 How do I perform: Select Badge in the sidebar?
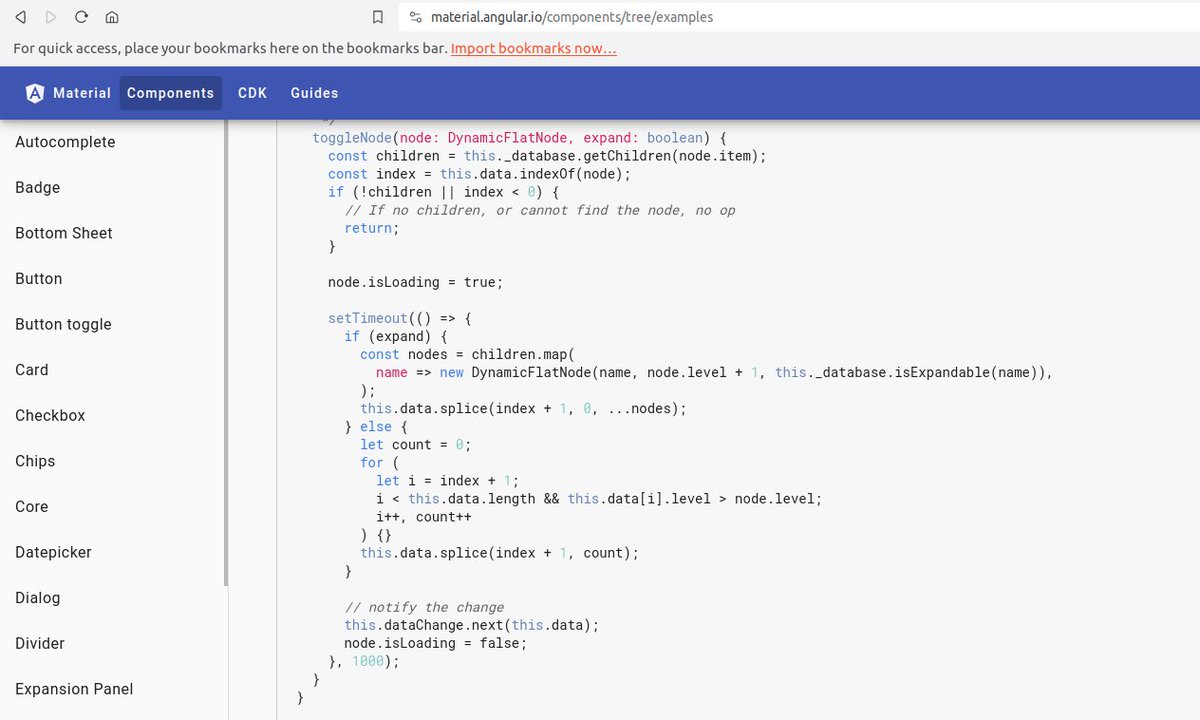(38, 187)
